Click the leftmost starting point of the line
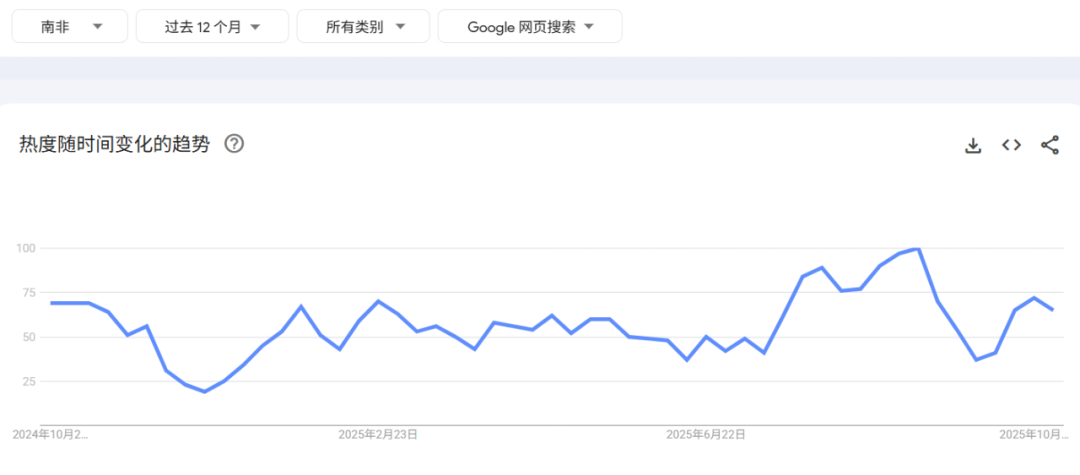Viewport: 1080px width, 475px height. (x=51, y=303)
